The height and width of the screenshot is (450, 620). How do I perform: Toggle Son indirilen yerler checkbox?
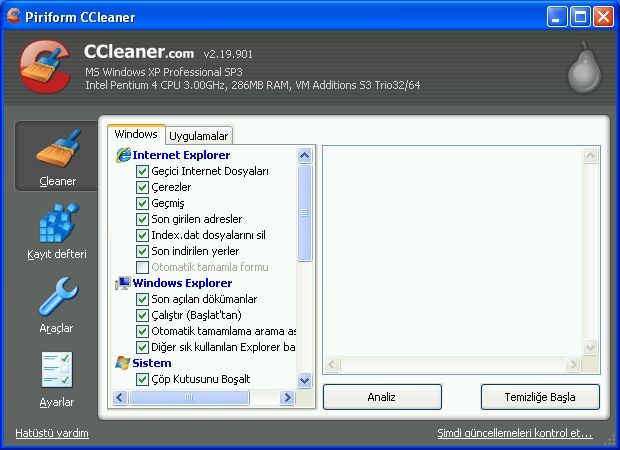142,251
